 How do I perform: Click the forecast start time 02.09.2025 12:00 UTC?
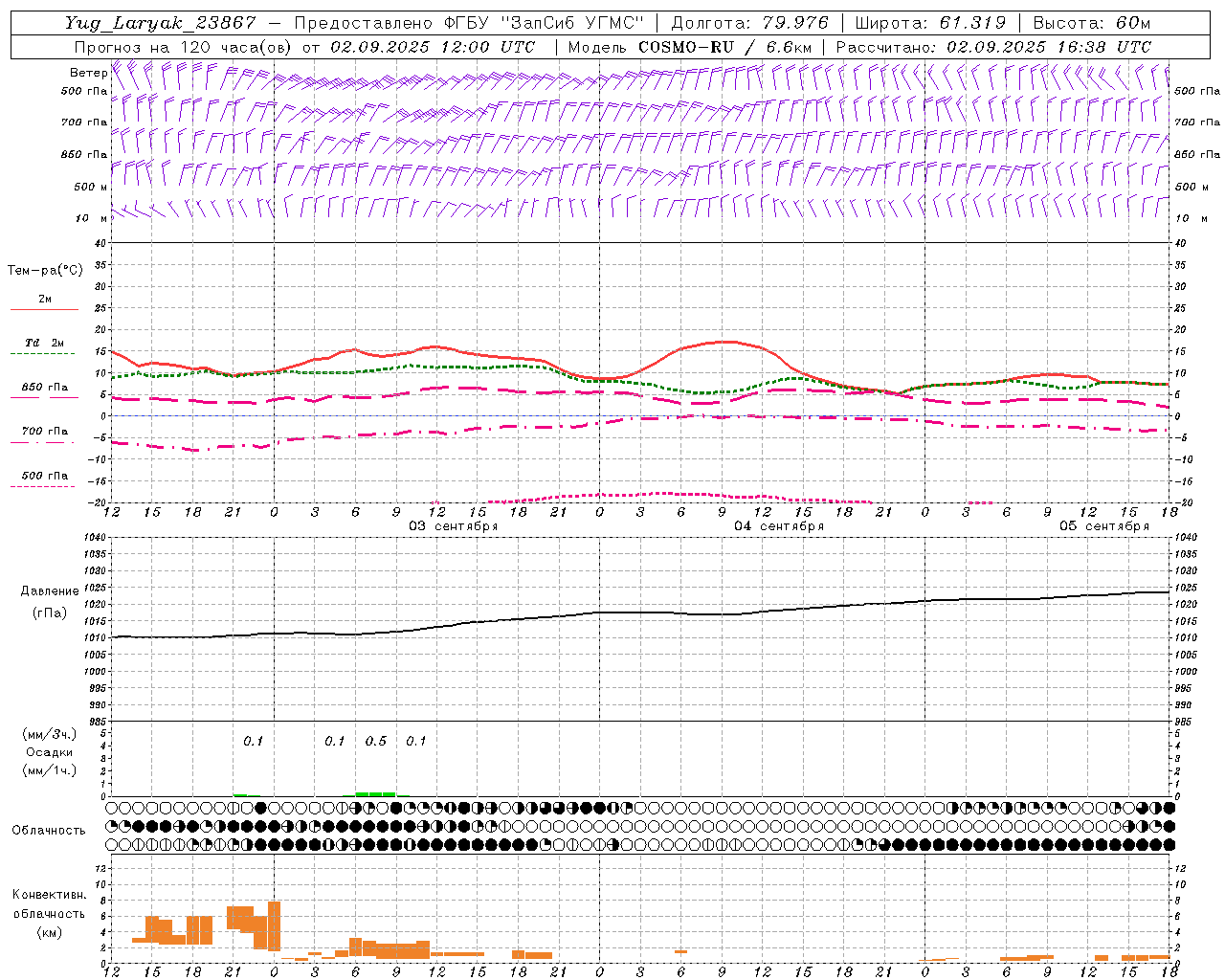433,47
